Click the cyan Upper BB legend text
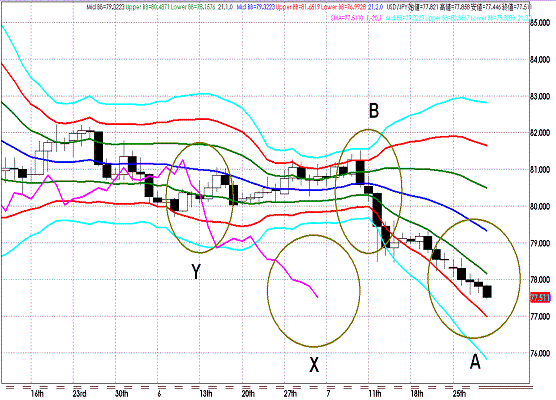 (447, 17)
